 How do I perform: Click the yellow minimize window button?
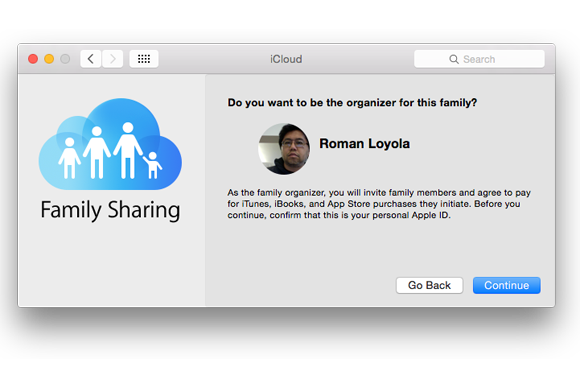(49, 59)
